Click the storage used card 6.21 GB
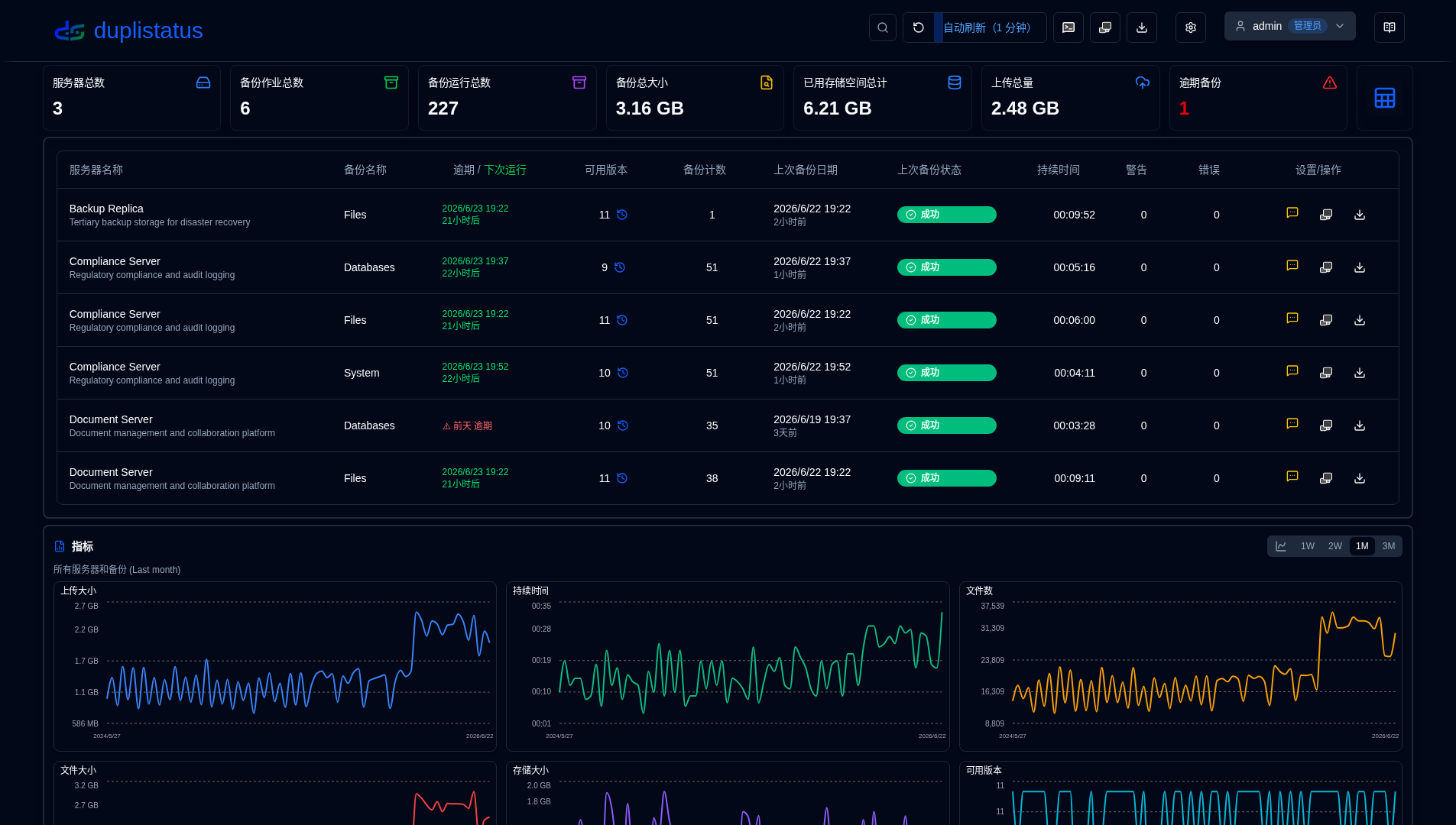This screenshot has height=825, width=1456. 883,98
